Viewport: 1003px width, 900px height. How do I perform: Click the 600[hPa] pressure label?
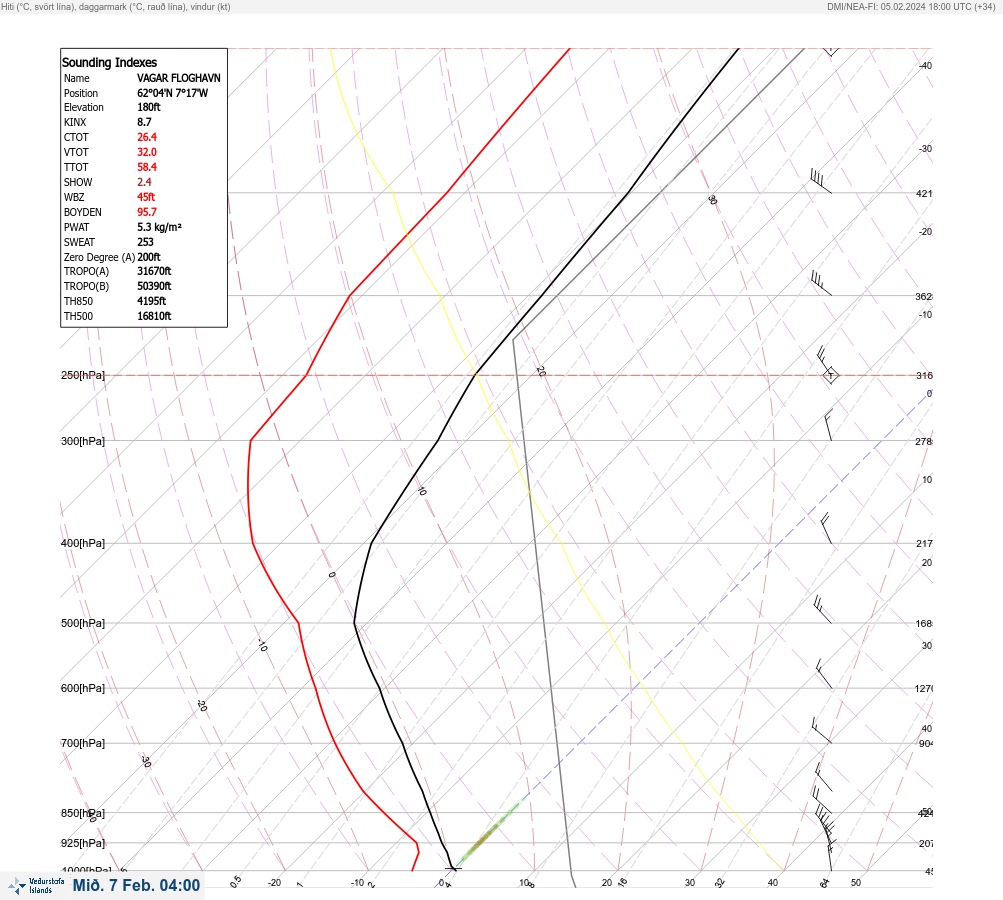point(83,688)
